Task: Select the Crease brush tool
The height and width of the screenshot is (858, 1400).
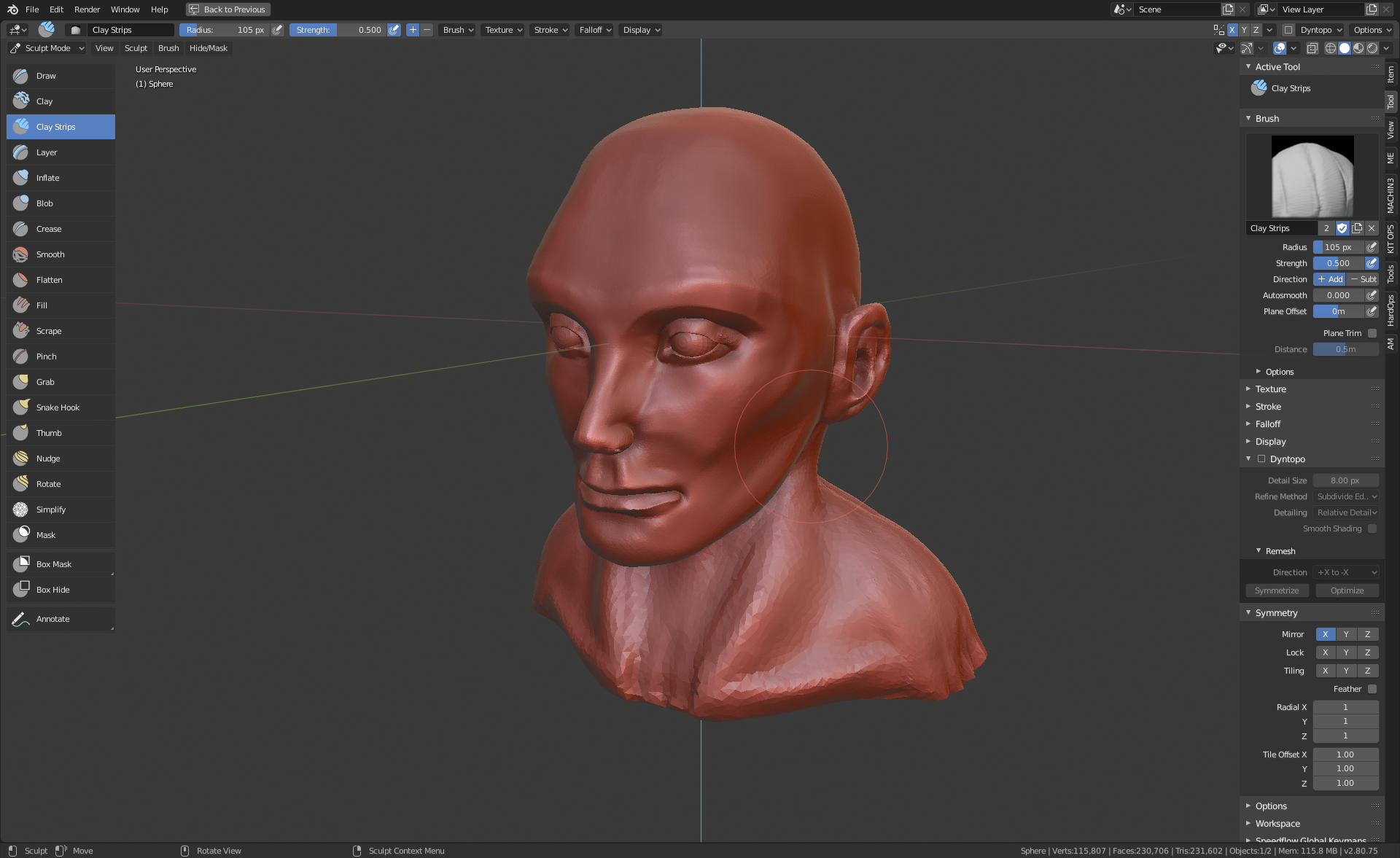Action: (x=49, y=229)
